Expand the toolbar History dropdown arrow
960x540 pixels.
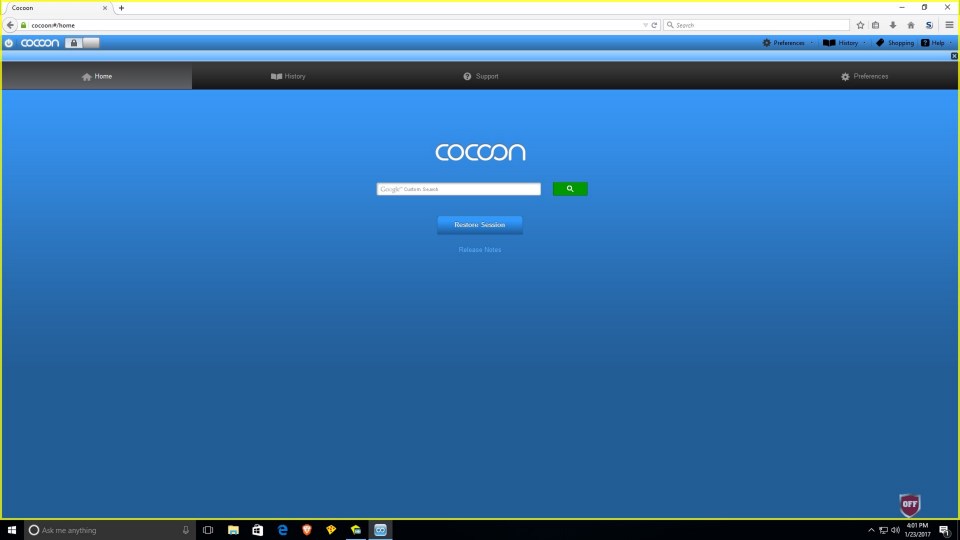(864, 43)
